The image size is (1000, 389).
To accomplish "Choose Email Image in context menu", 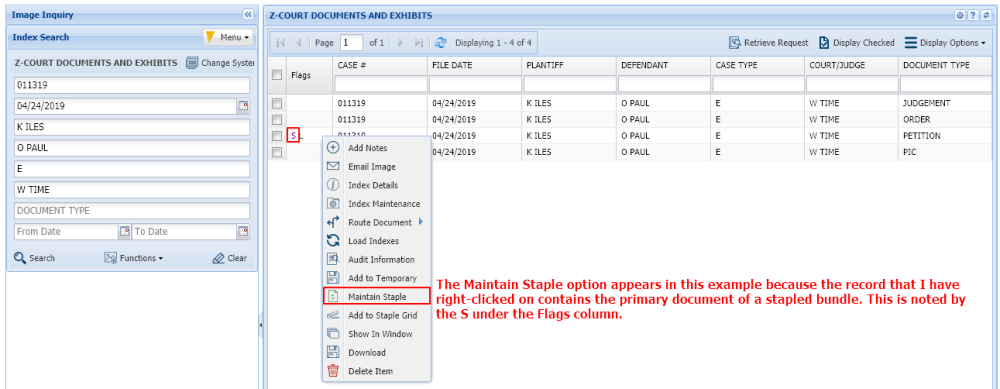I will tap(377, 166).
